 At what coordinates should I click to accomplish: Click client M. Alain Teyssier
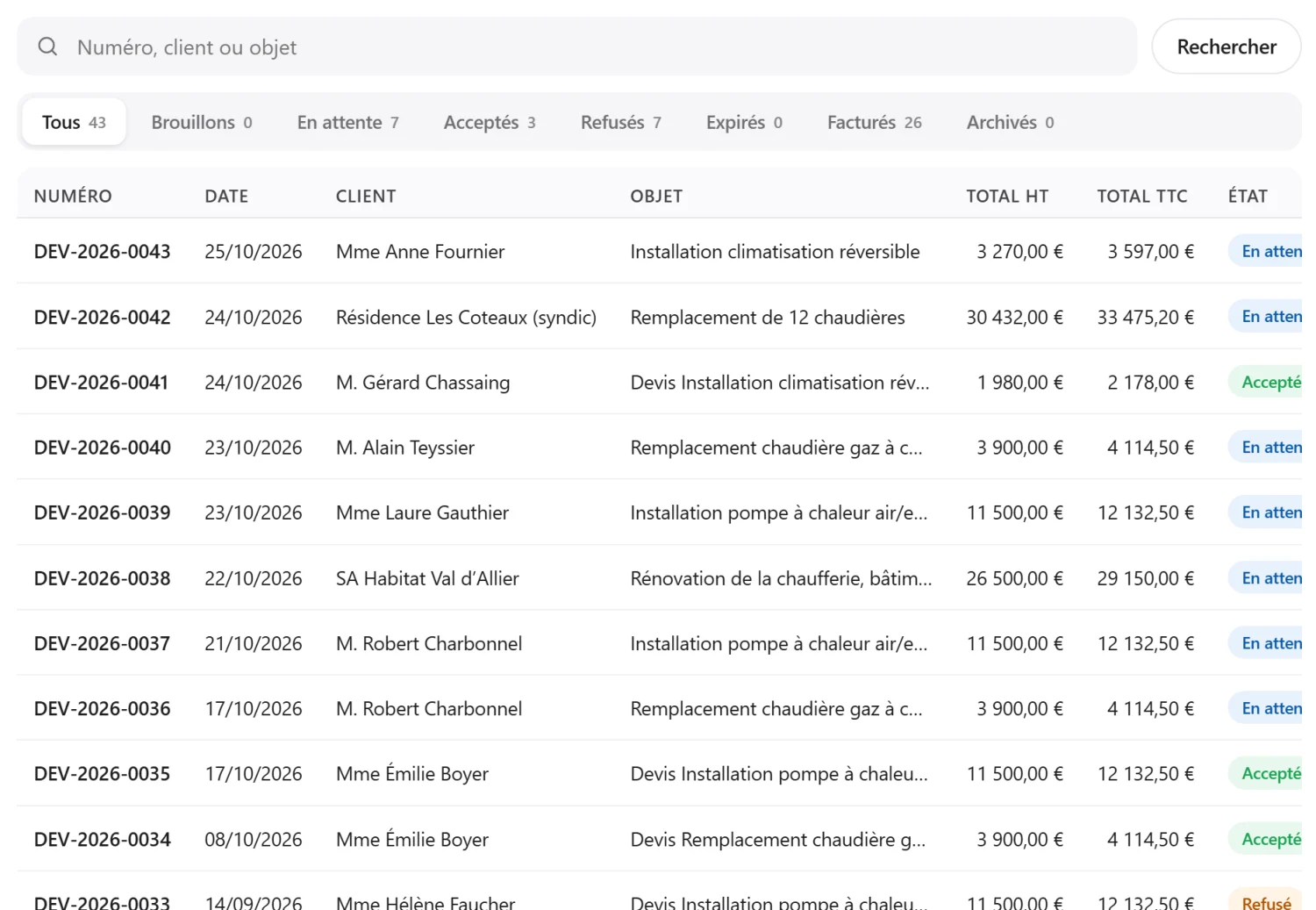point(405,448)
